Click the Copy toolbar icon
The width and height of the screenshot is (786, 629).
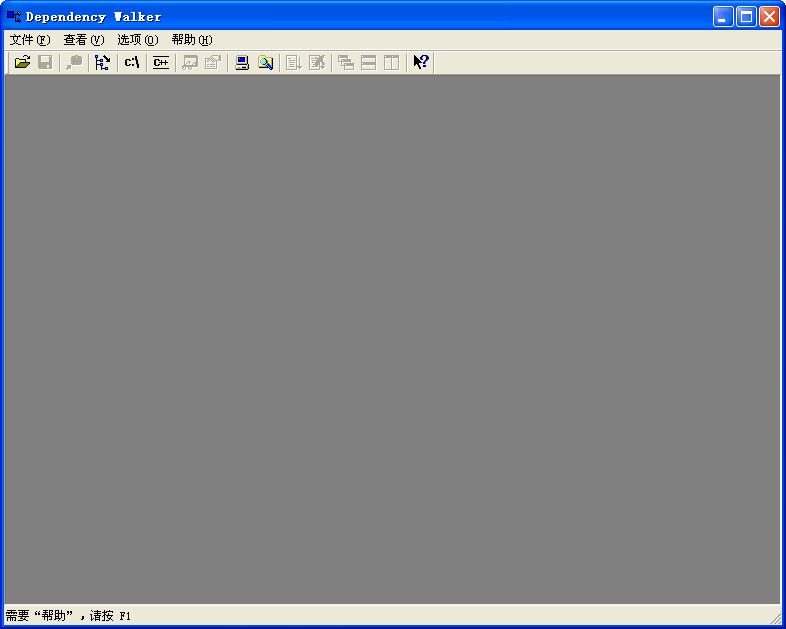coord(74,63)
